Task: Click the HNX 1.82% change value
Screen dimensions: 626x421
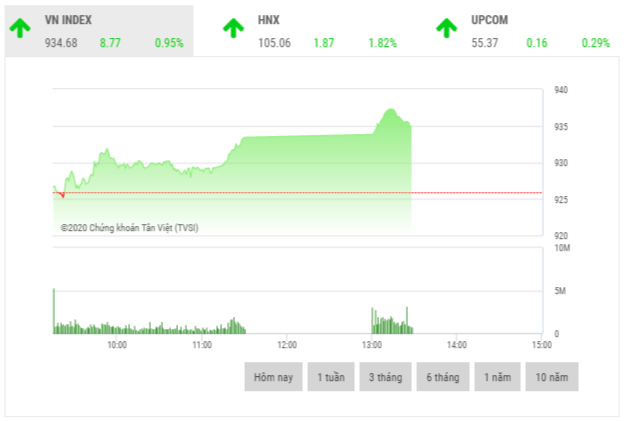Action: 382,43
